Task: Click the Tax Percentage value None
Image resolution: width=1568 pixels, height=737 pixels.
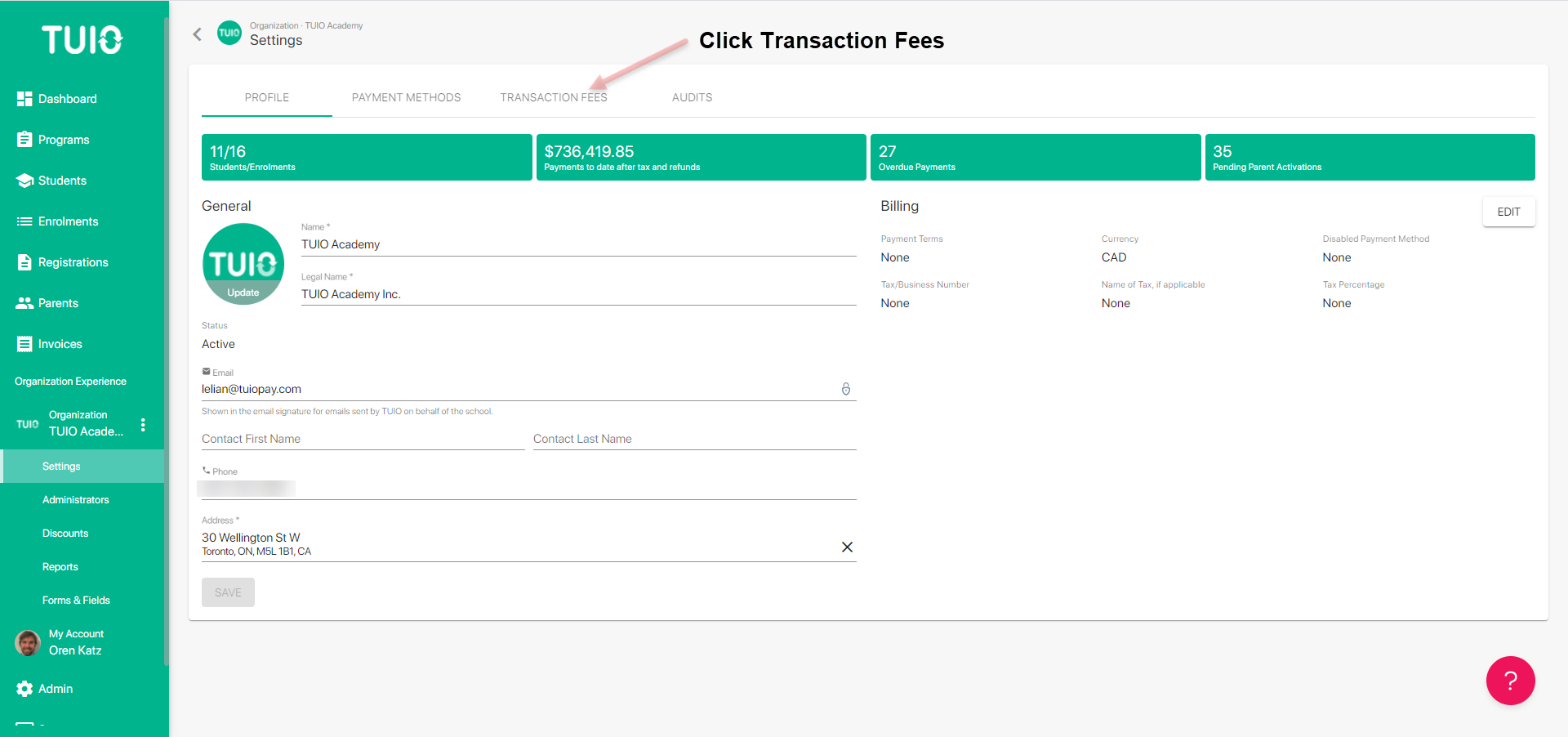Action: pyautogui.click(x=1337, y=303)
